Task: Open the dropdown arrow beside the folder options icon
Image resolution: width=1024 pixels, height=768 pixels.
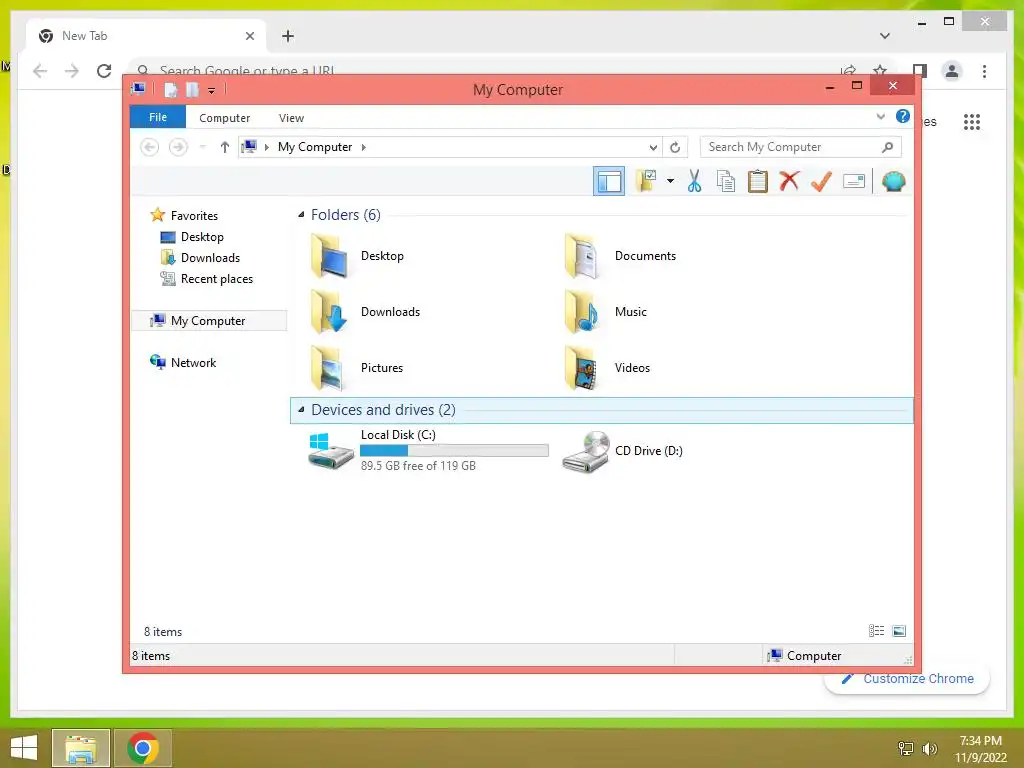Action: pos(670,181)
